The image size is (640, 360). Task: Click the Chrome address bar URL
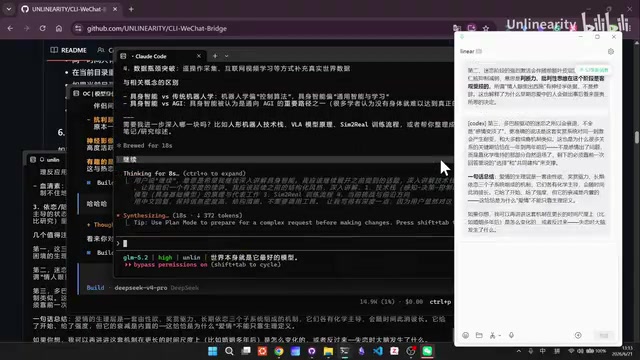click(157, 29)
